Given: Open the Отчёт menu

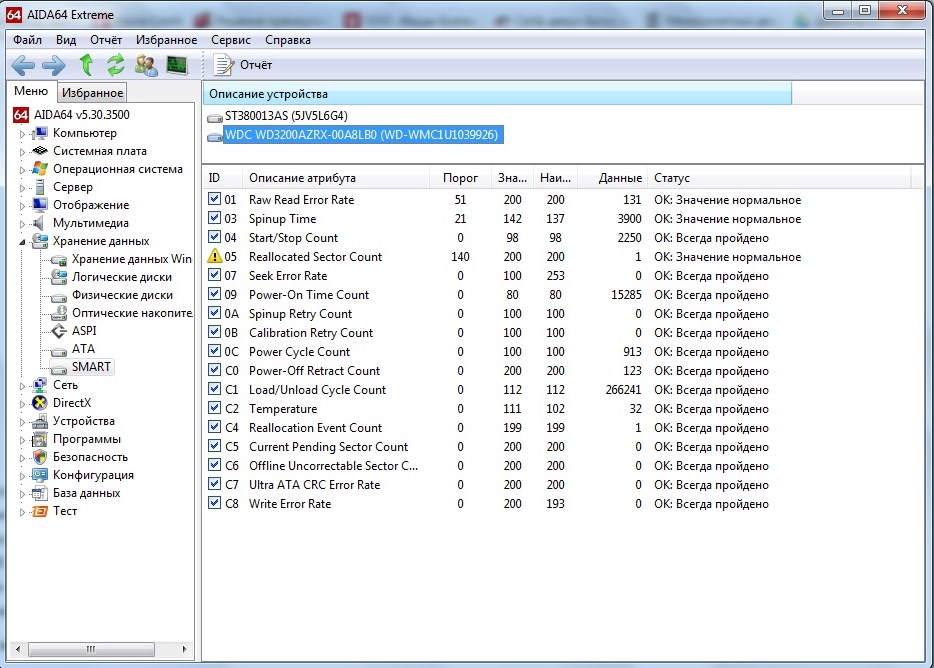Looking at the screenshot, I should (x=106, y=40).
